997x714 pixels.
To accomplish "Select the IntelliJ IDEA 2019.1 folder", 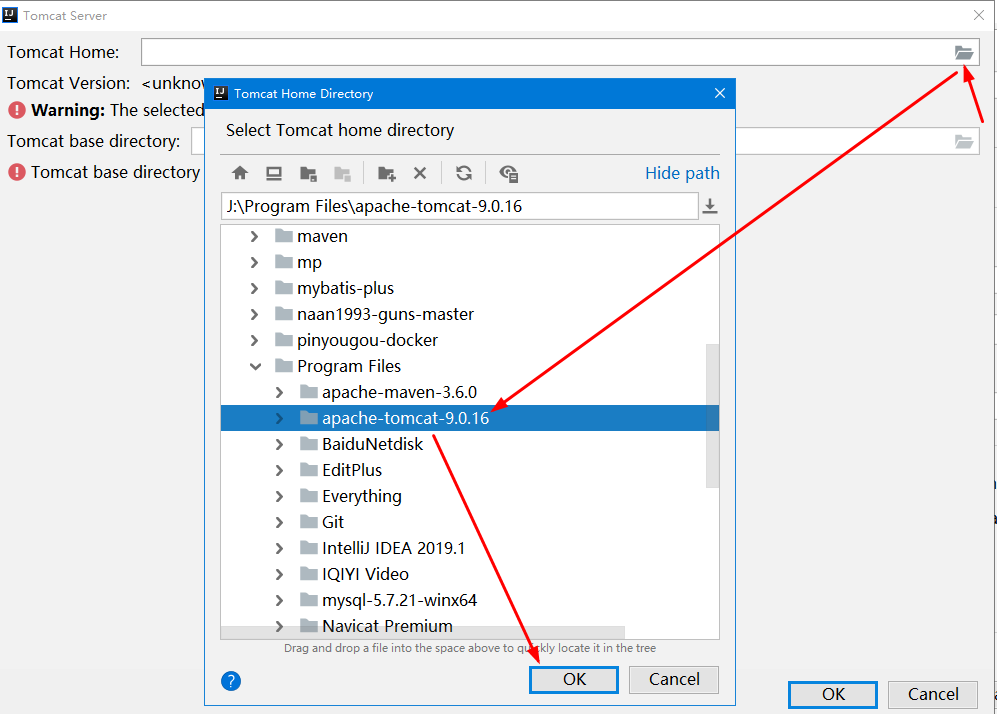I will [x=393, y=548].
